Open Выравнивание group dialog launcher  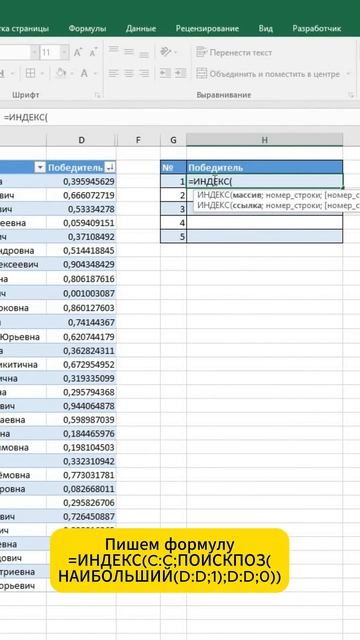point(351,95)
